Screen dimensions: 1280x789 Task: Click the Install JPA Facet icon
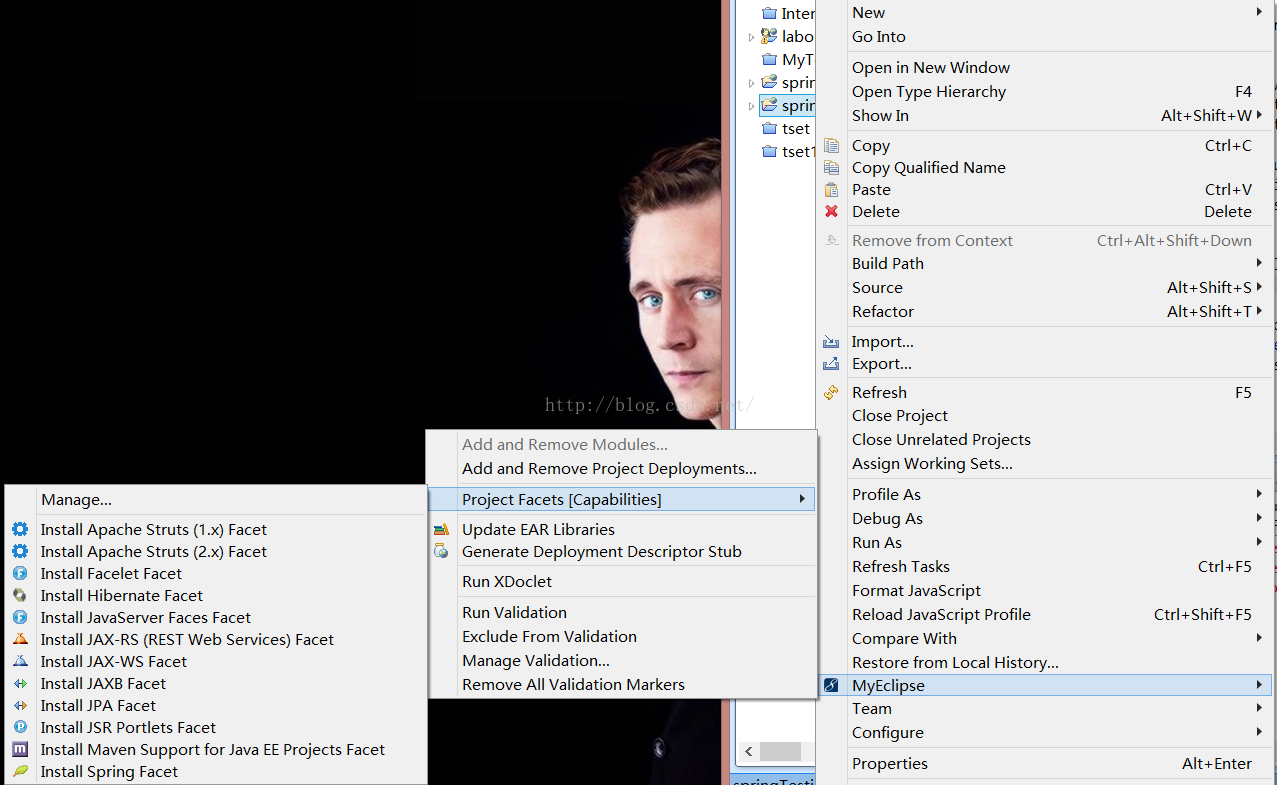(x=20, y=706)
